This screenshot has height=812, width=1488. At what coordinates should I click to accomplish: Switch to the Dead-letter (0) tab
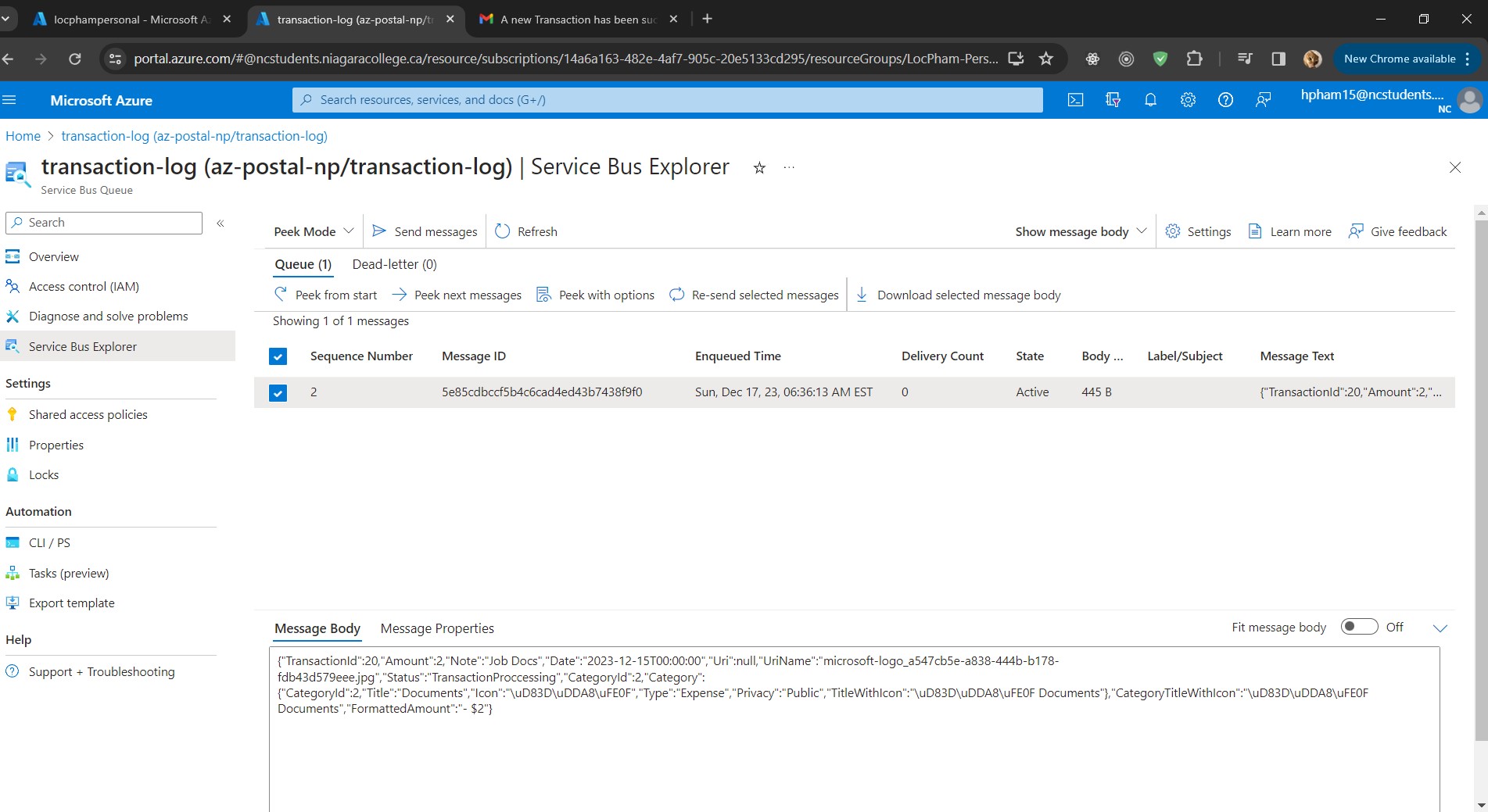(394, 264)
